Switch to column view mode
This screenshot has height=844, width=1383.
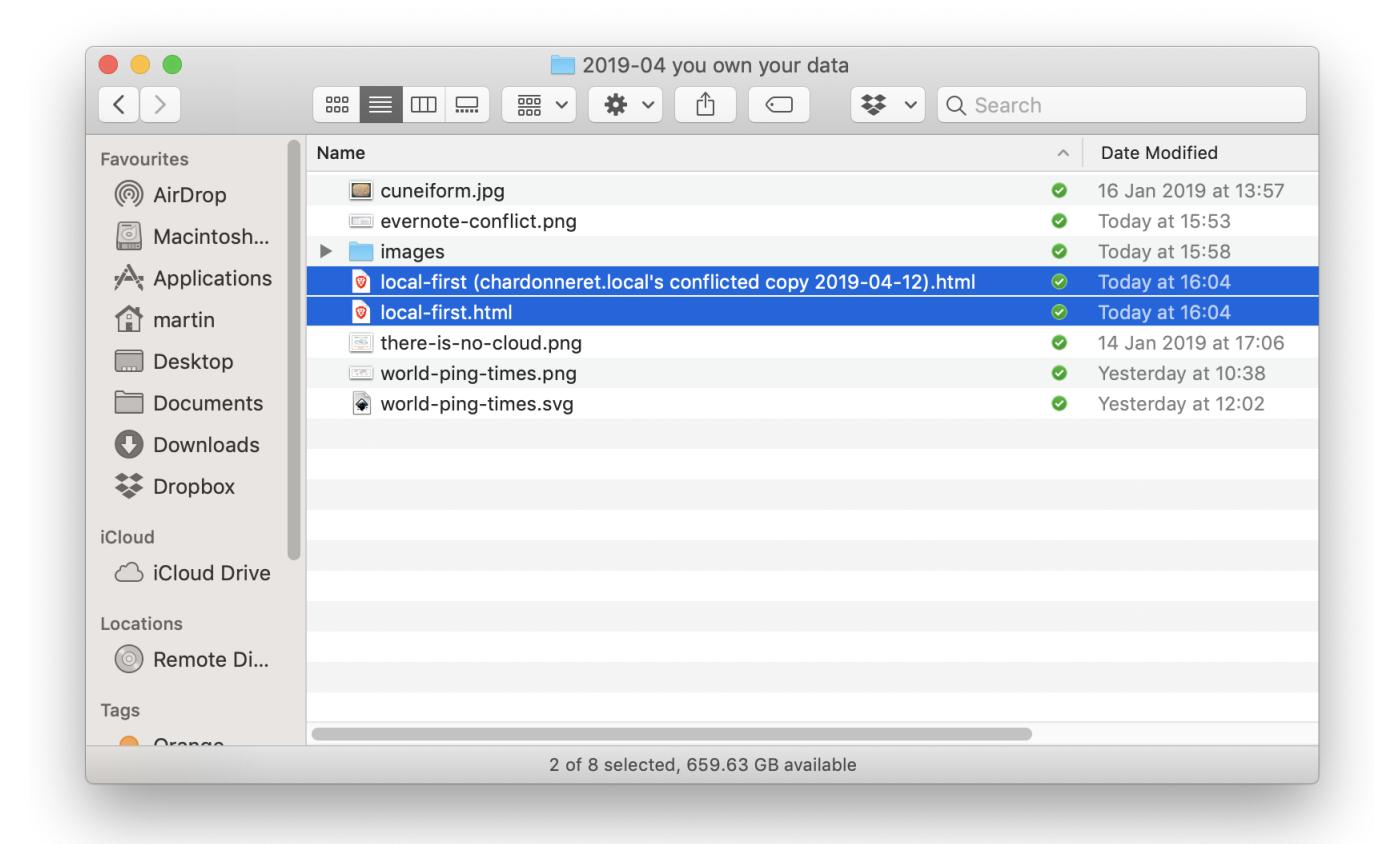pos(423,105)
